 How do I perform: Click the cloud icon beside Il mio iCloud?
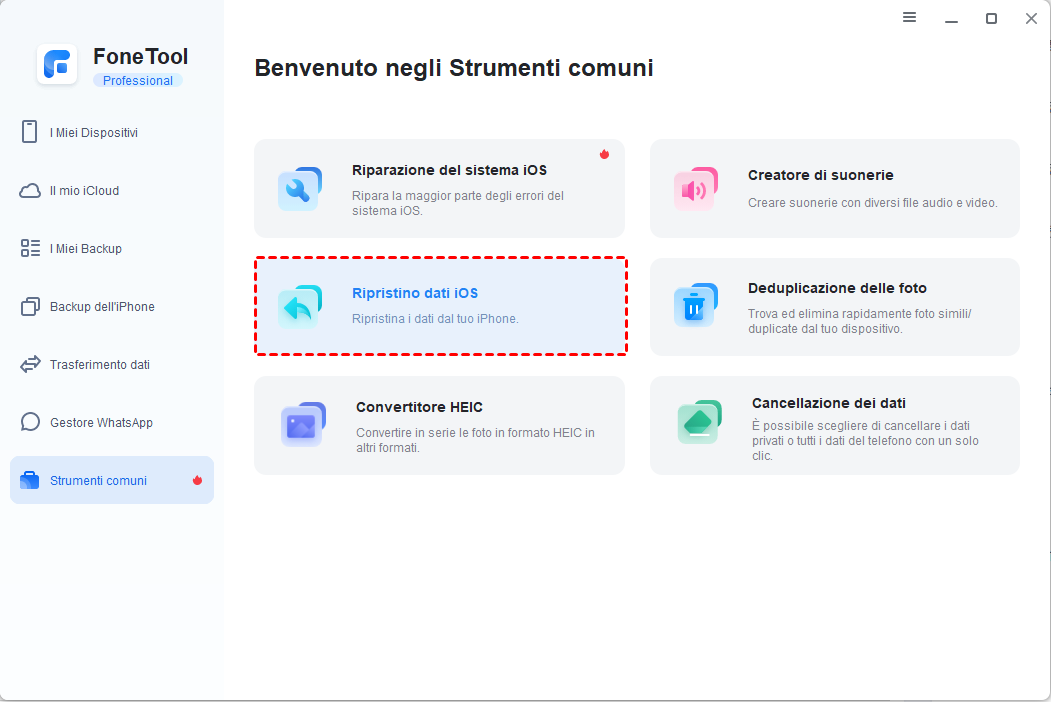point(30,190)
